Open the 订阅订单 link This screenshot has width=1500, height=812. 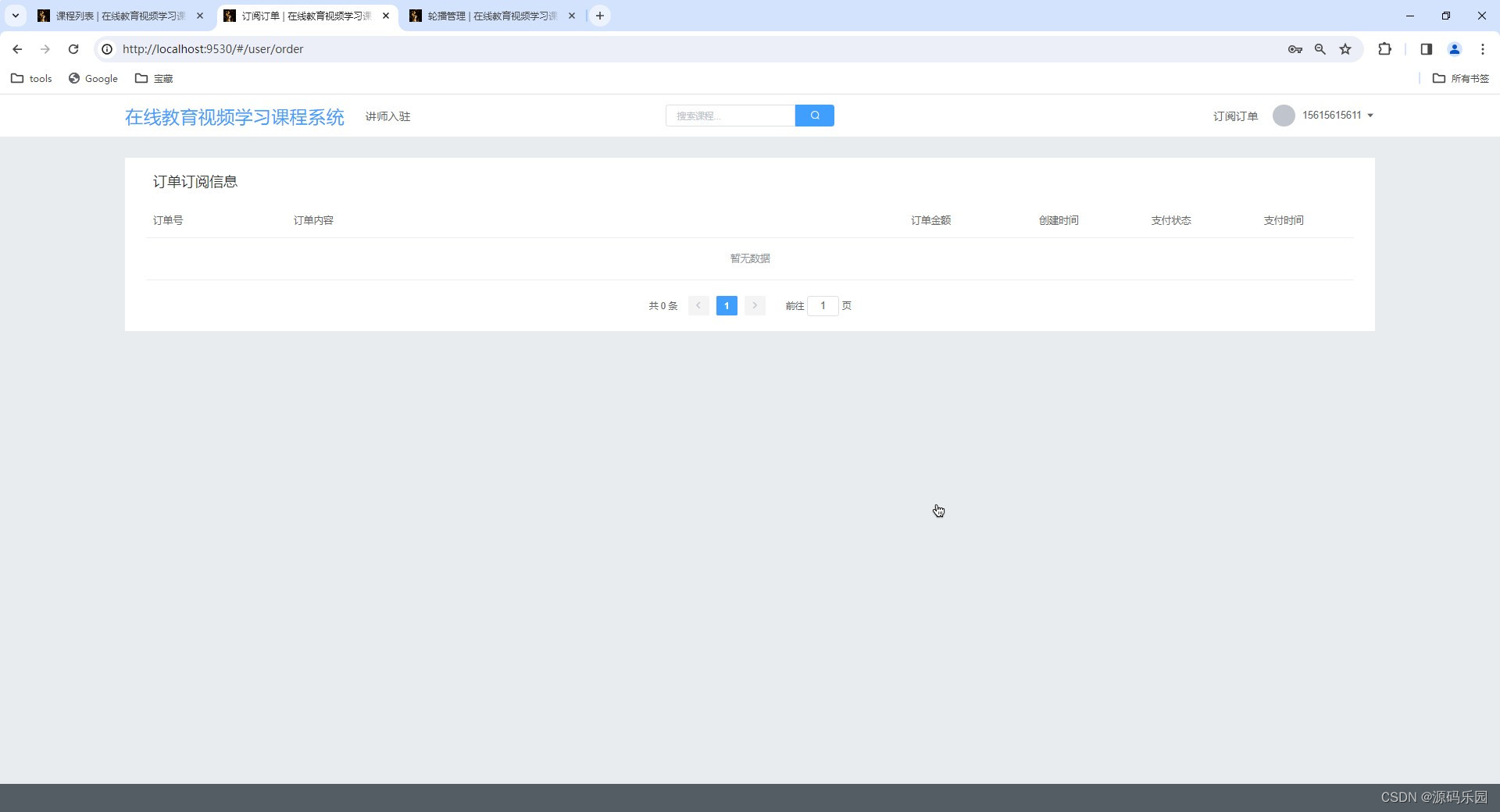click(1234, 115)
